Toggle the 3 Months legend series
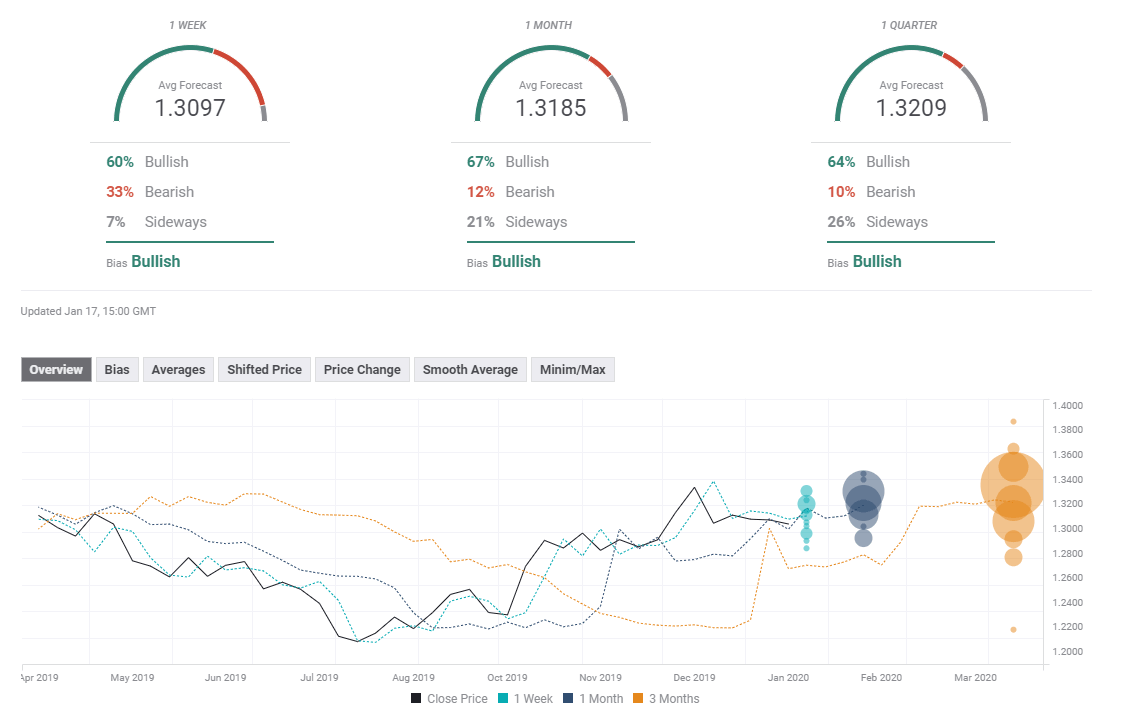 [x=666, y=699]
